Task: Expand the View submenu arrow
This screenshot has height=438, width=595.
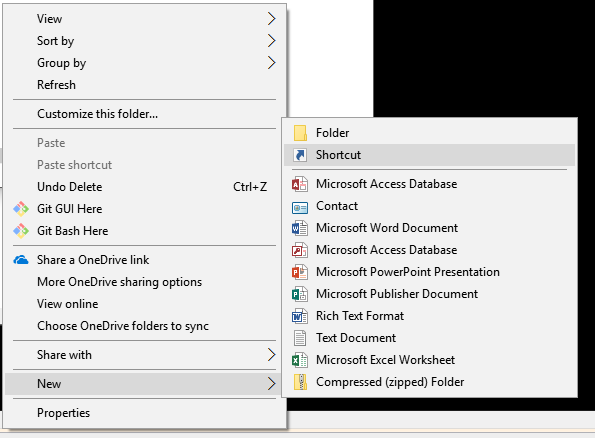Action: coord(271,18)
